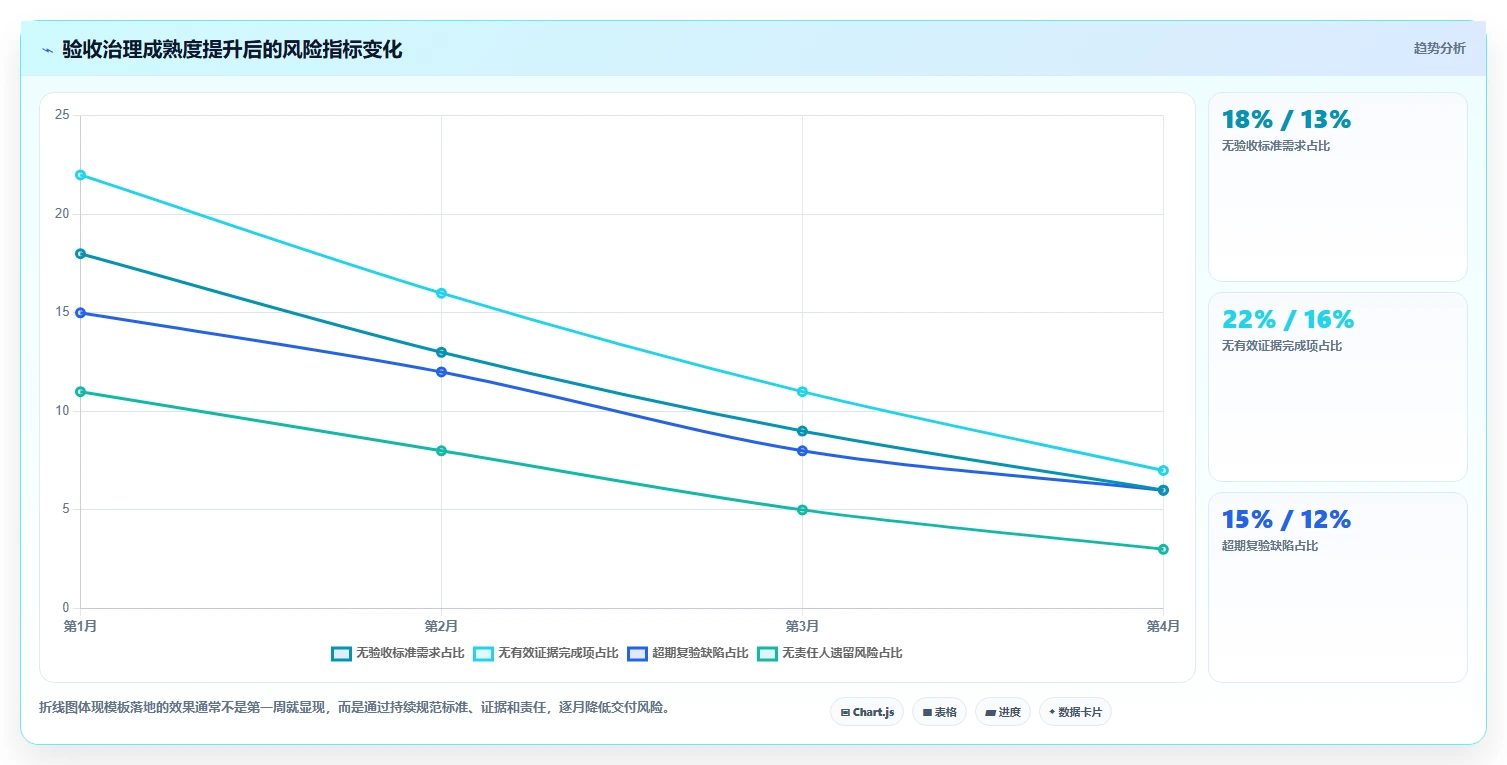1507x765 pixels.
Task: Click the 18% / 13% stat value
Action: pos(1286,120)
